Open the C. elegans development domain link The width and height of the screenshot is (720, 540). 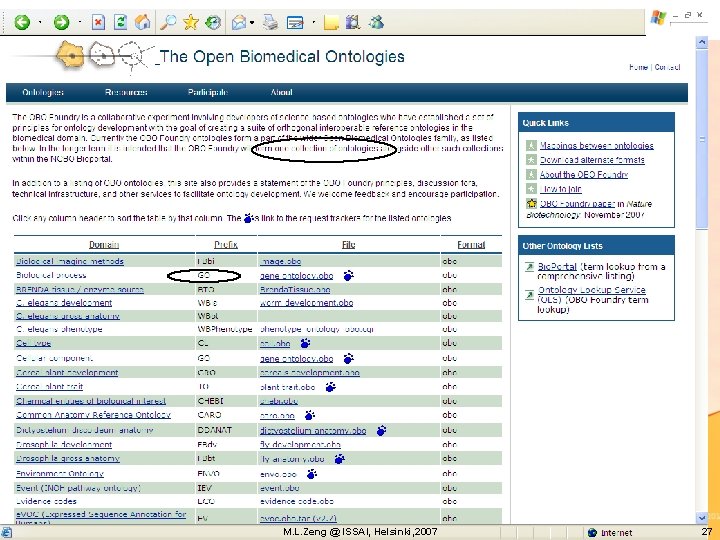(64, 303)
